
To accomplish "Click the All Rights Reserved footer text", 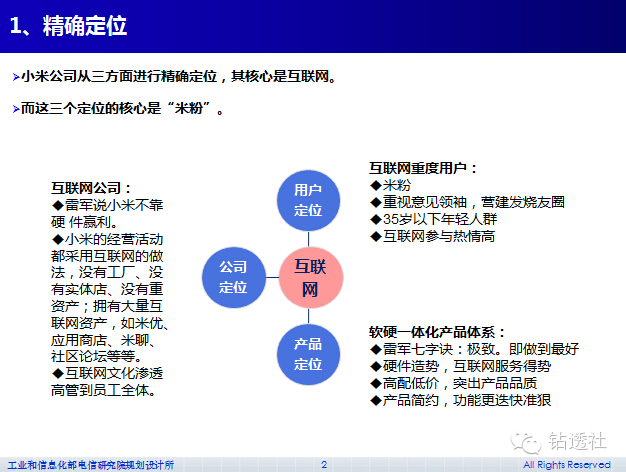I will tap(567, 465).
